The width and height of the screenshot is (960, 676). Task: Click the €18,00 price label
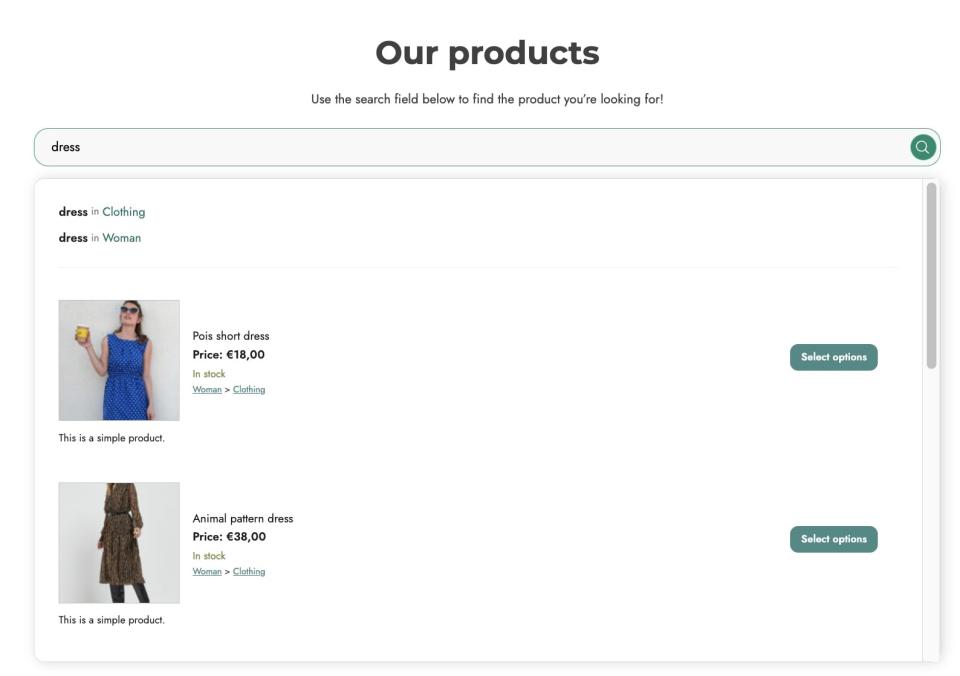click(x=229, y=355)
